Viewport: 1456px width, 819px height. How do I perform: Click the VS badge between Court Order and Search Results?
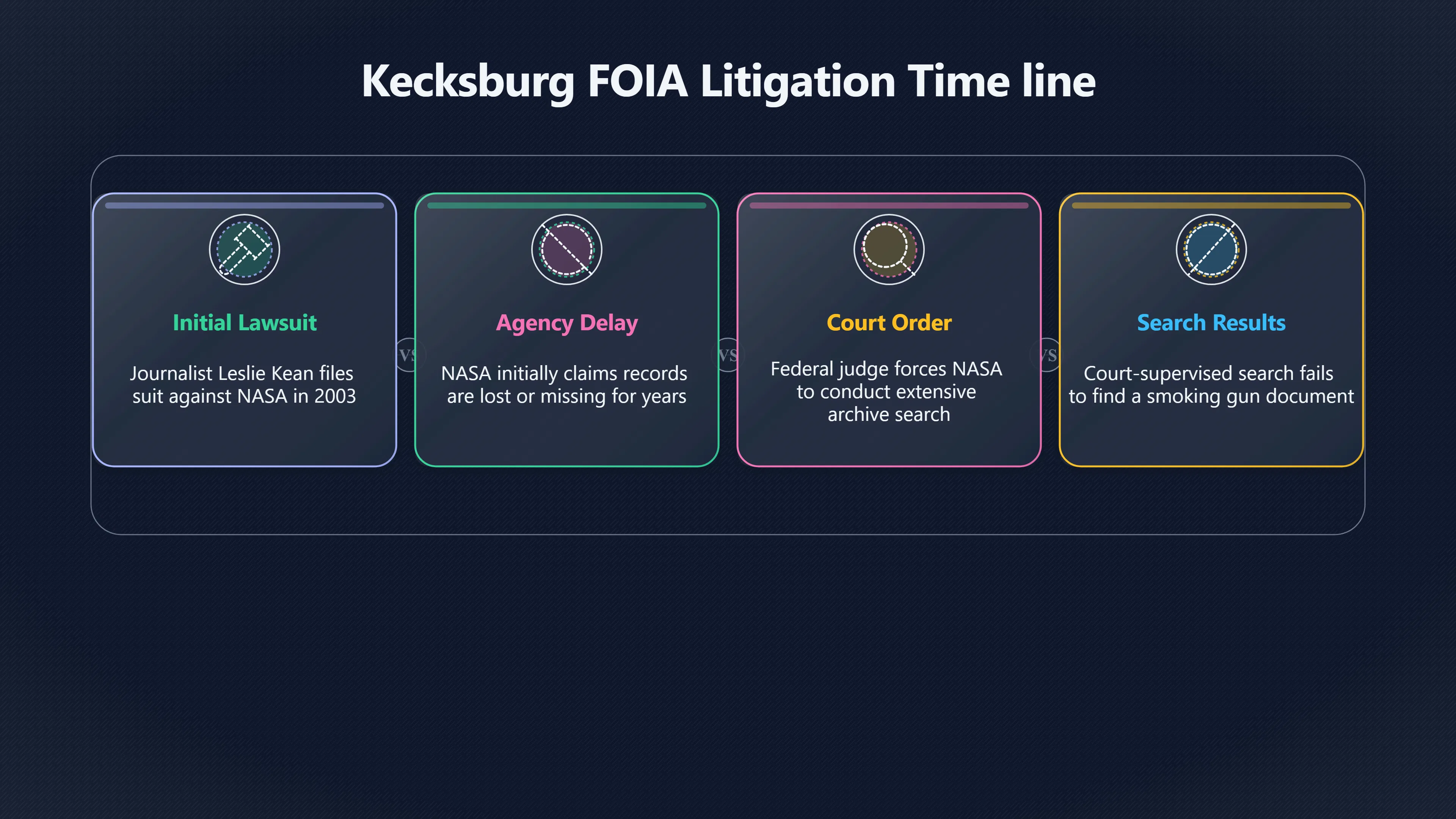point(1048,355)
